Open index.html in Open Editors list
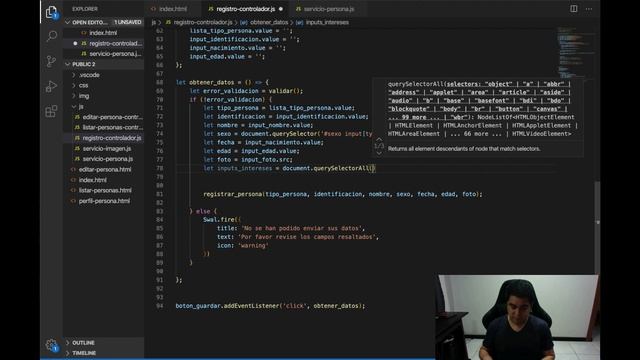Image resolution: width=640 pixels, height=360 pixels. (x=103, y=33)
